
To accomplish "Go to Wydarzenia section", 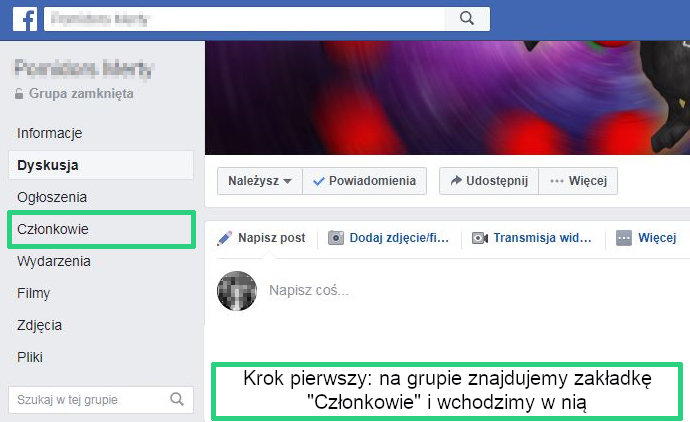I will [54, 261].
